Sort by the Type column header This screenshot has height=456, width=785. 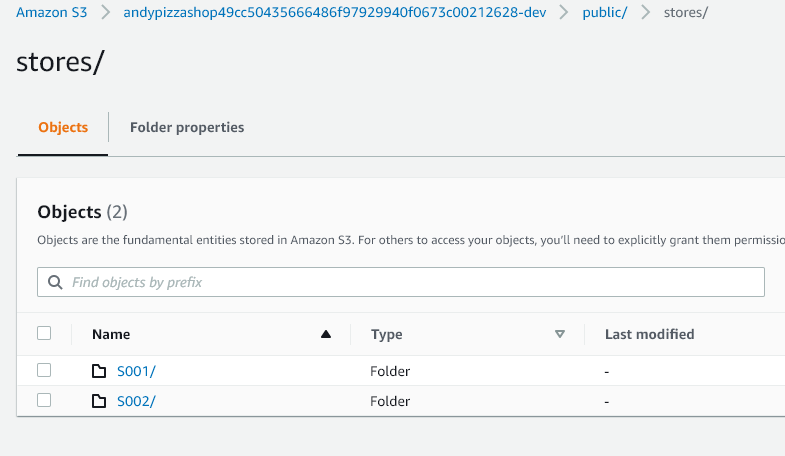pyautogui.click(x=387, y=334)
